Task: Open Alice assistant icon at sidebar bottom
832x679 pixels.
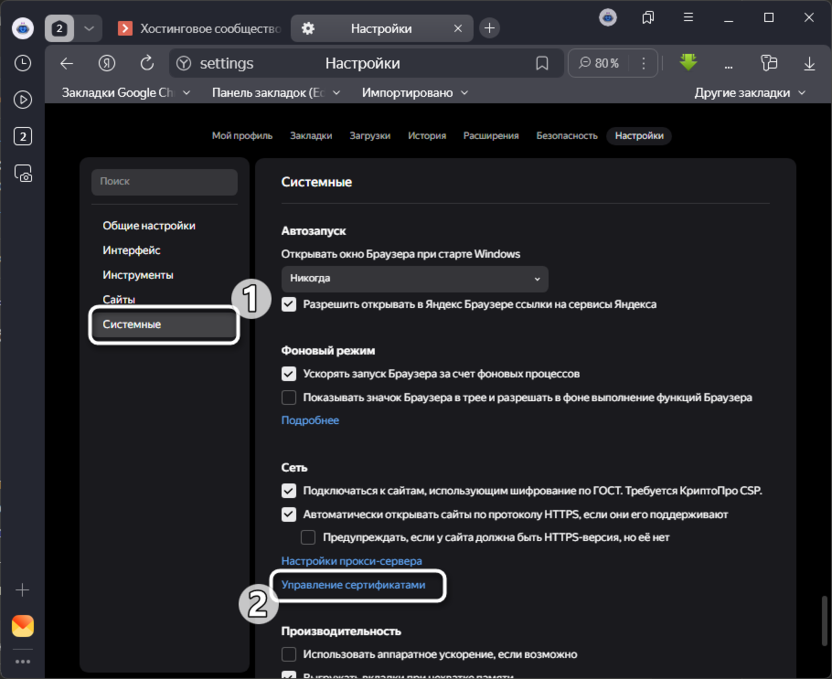Action: point(22,626)
